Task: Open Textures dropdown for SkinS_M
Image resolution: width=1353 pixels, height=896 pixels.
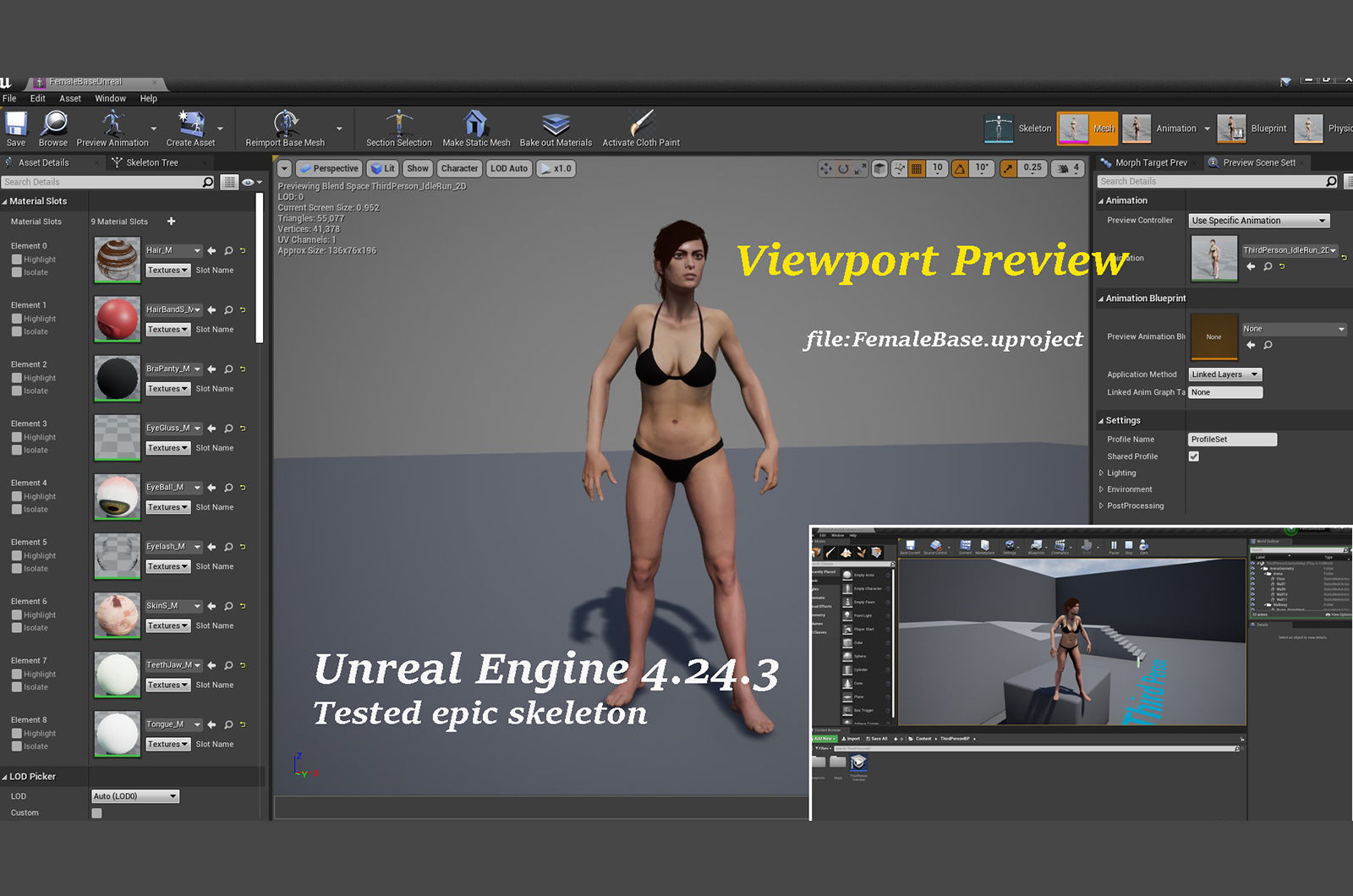Action: [167, 626]
